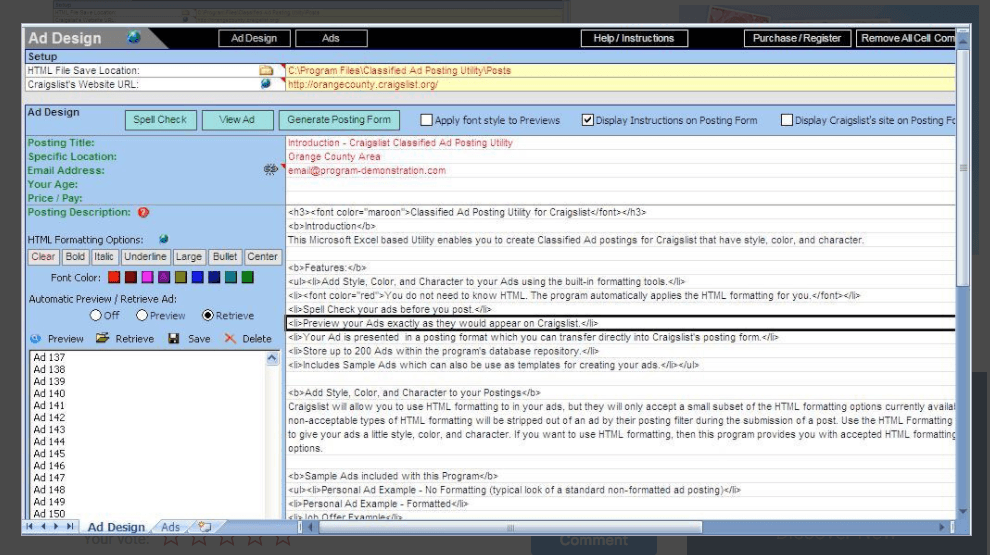The image size is (990, 555).
Task: Click the insert worksheet icon after the Ads tab
Action: (x=205, y=526)
